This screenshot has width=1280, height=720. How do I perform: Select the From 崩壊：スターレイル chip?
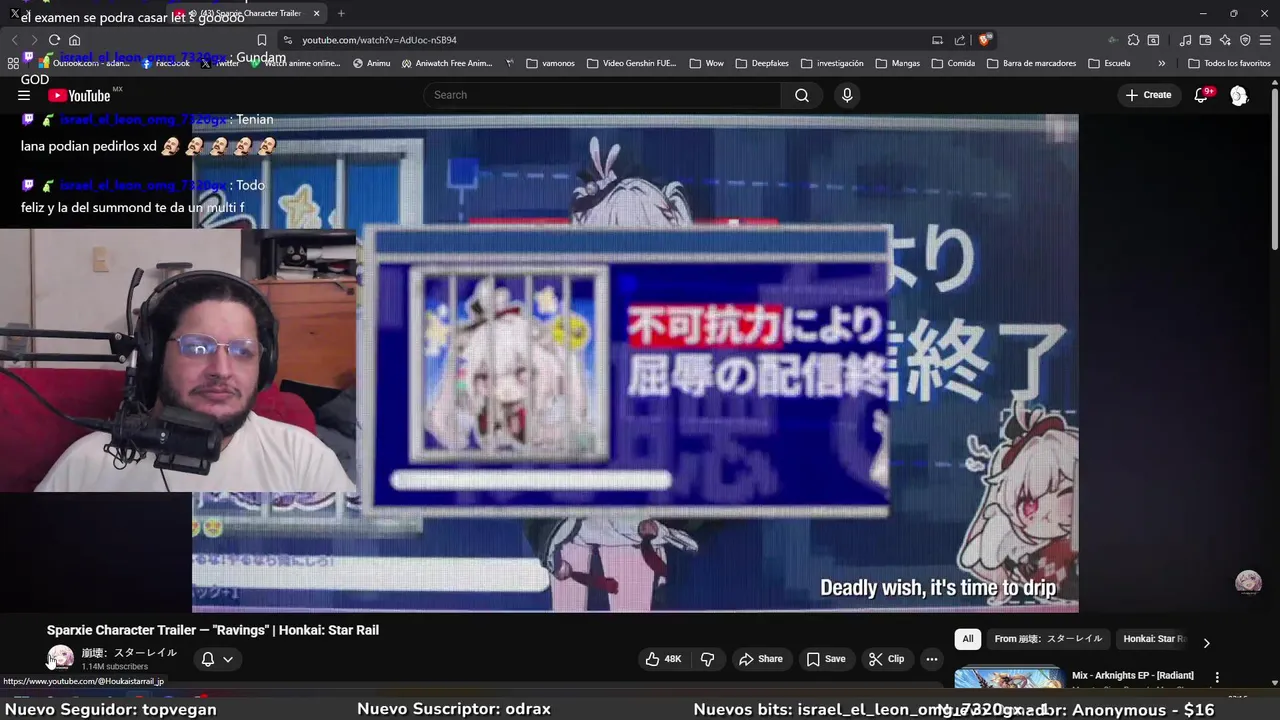[1048, 639]
